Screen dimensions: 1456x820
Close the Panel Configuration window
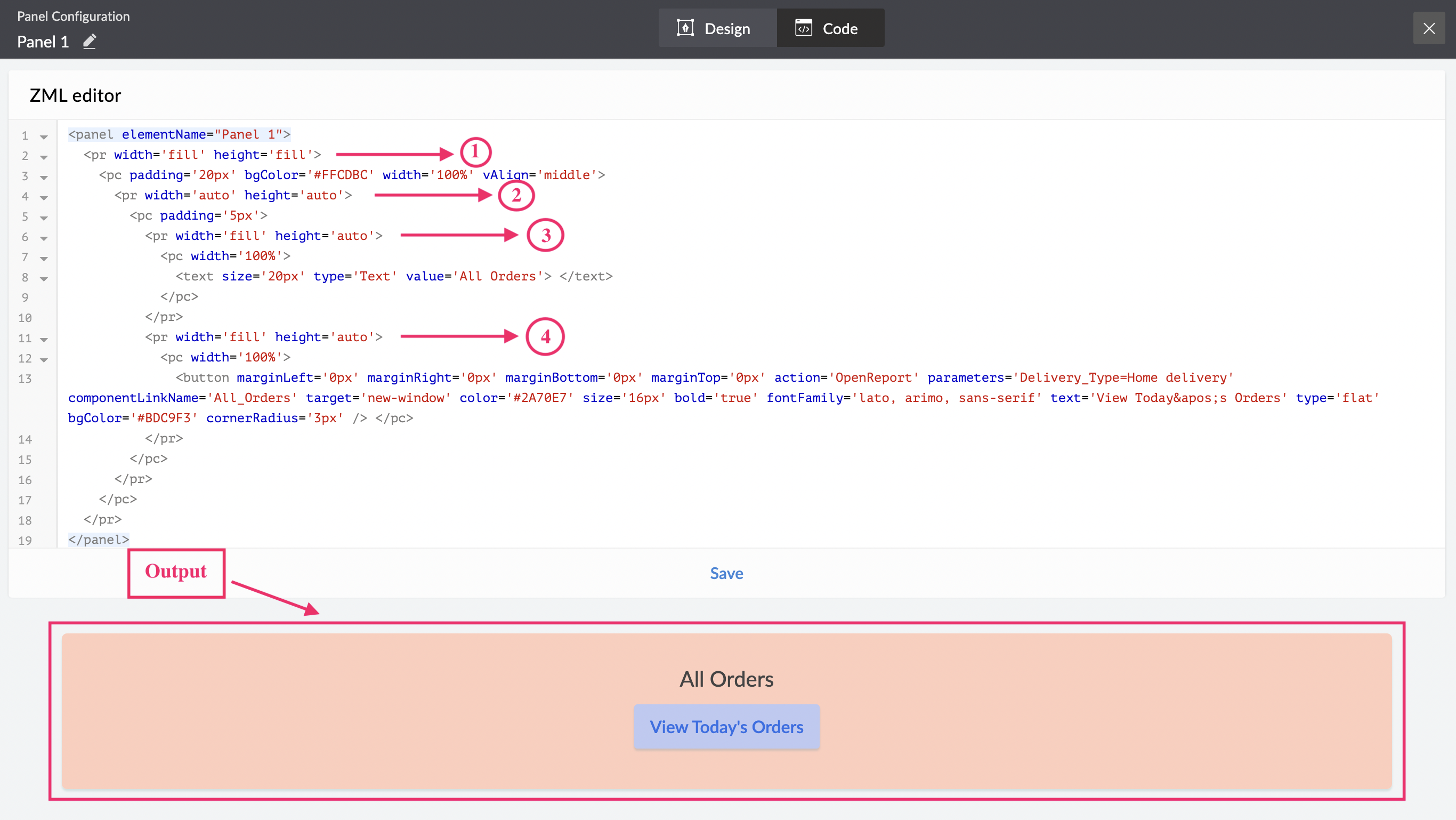[x=1429, y=28]
